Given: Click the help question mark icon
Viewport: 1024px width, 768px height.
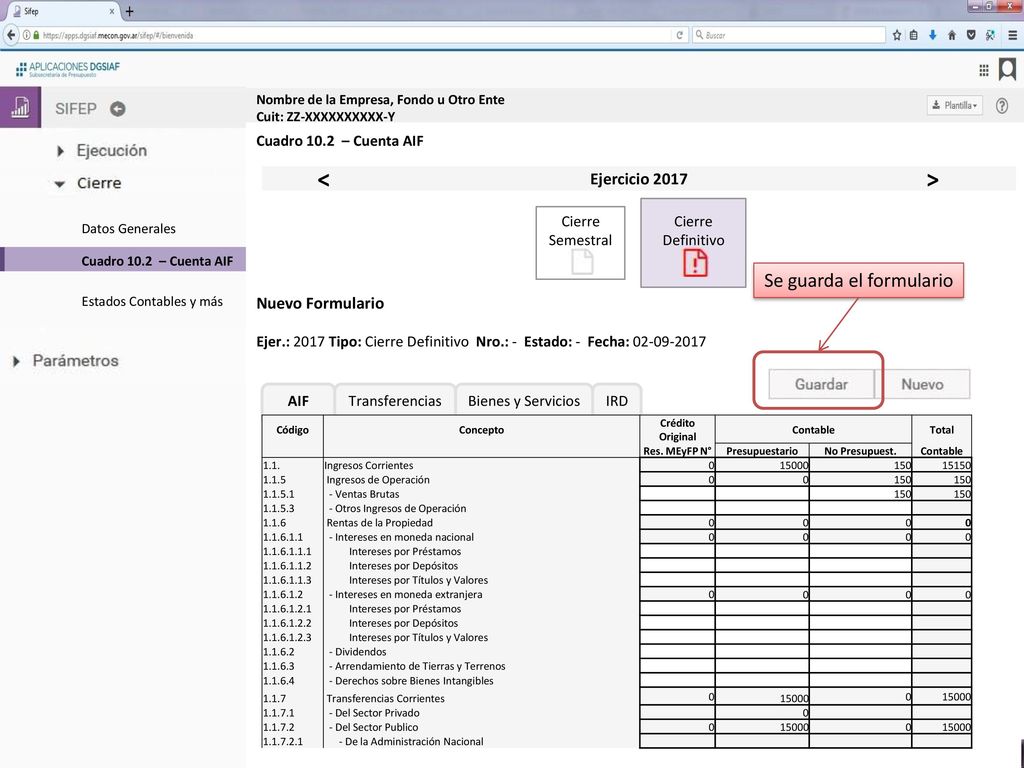Looking at the screenshot, I should [1002, 106].
